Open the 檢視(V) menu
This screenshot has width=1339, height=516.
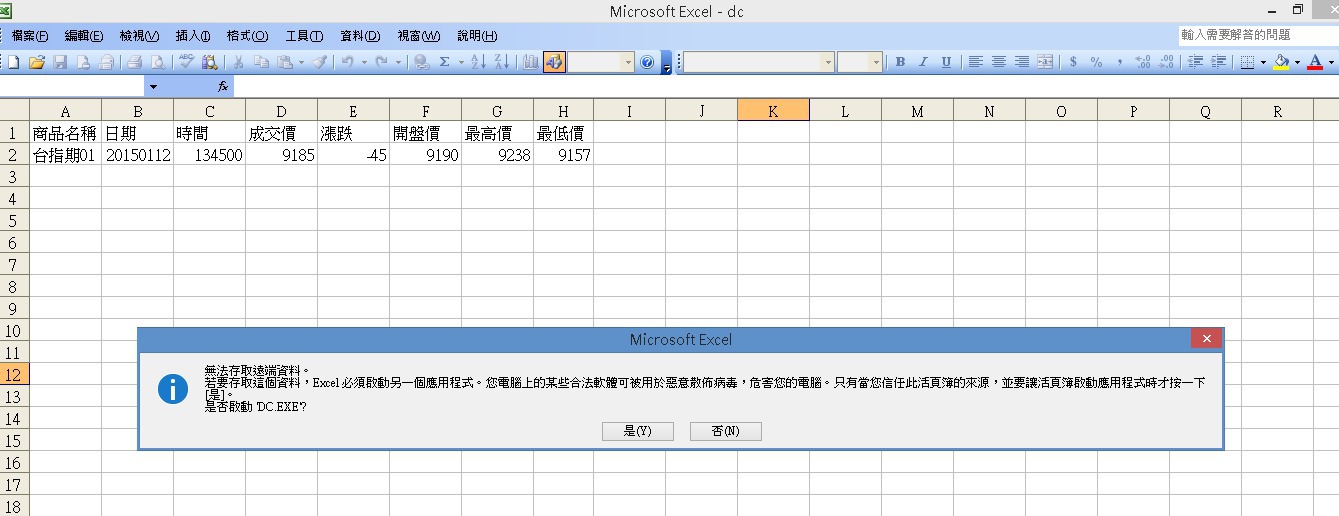(139, 35)
